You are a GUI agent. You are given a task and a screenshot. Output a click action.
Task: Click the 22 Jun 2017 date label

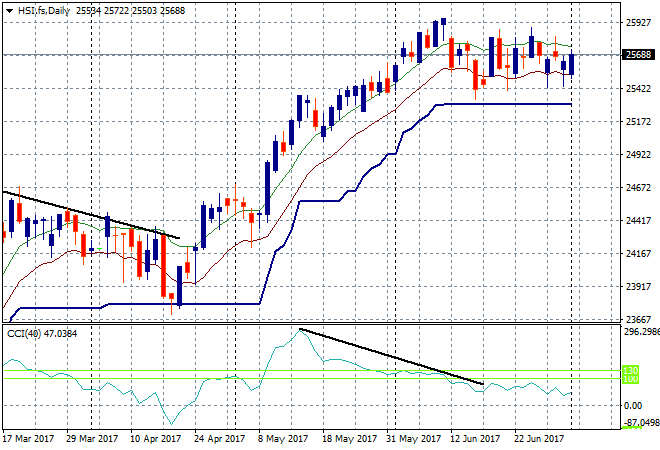(539, 439)
